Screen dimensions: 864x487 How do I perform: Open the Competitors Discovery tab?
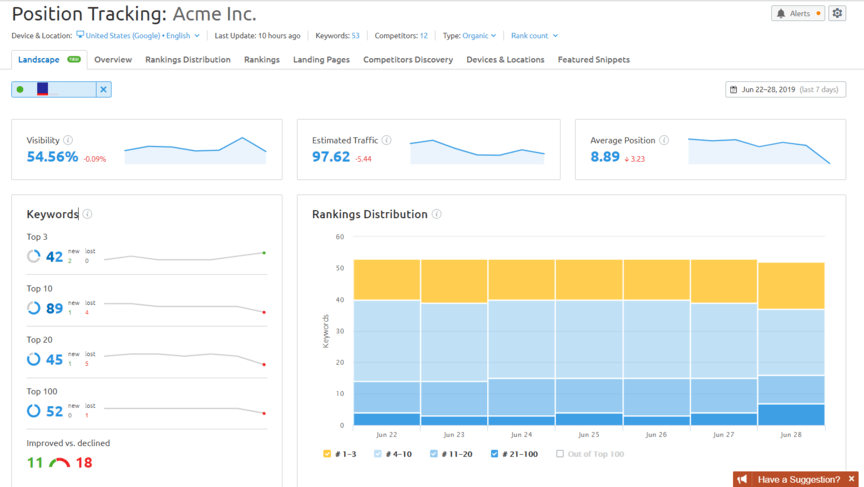(x=408, y=59)
